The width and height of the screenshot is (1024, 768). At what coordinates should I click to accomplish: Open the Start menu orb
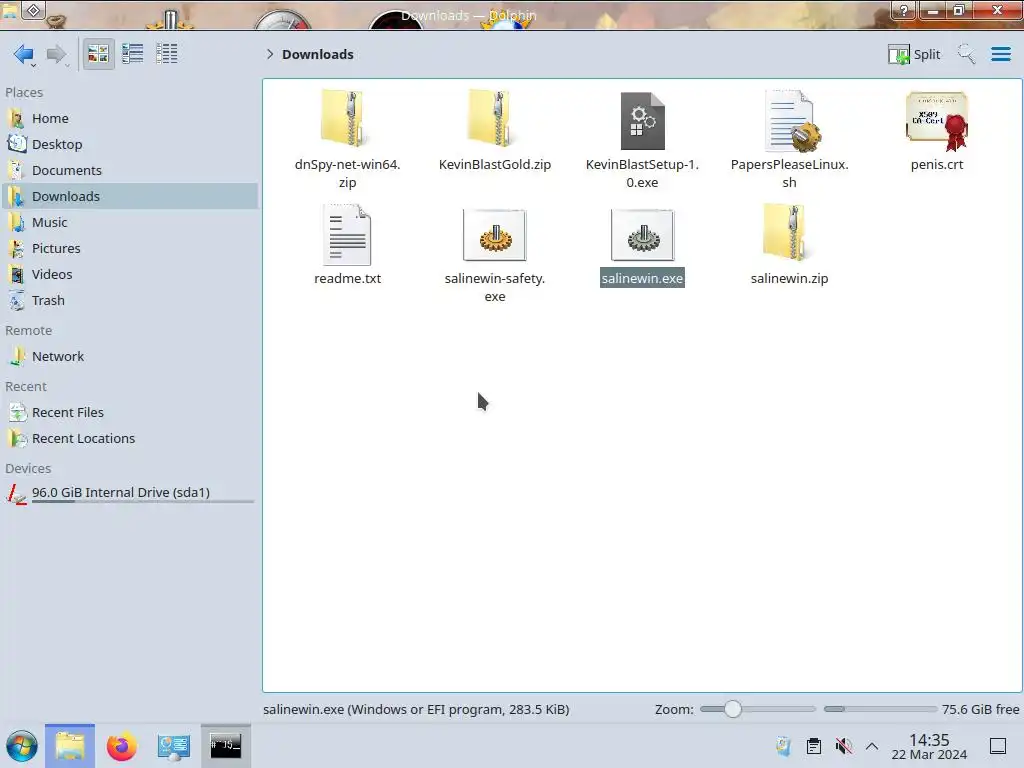click(x=22, y=746)
